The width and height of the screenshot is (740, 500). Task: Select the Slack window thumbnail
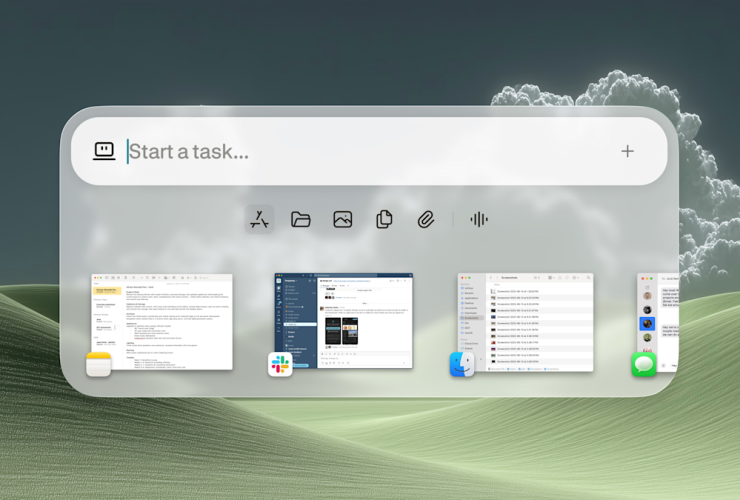(344, 321)
